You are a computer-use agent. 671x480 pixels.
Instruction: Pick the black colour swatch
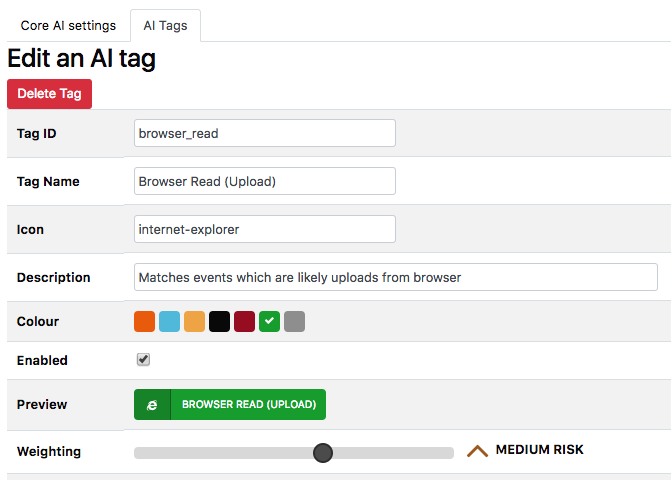(x=219, y=322)
